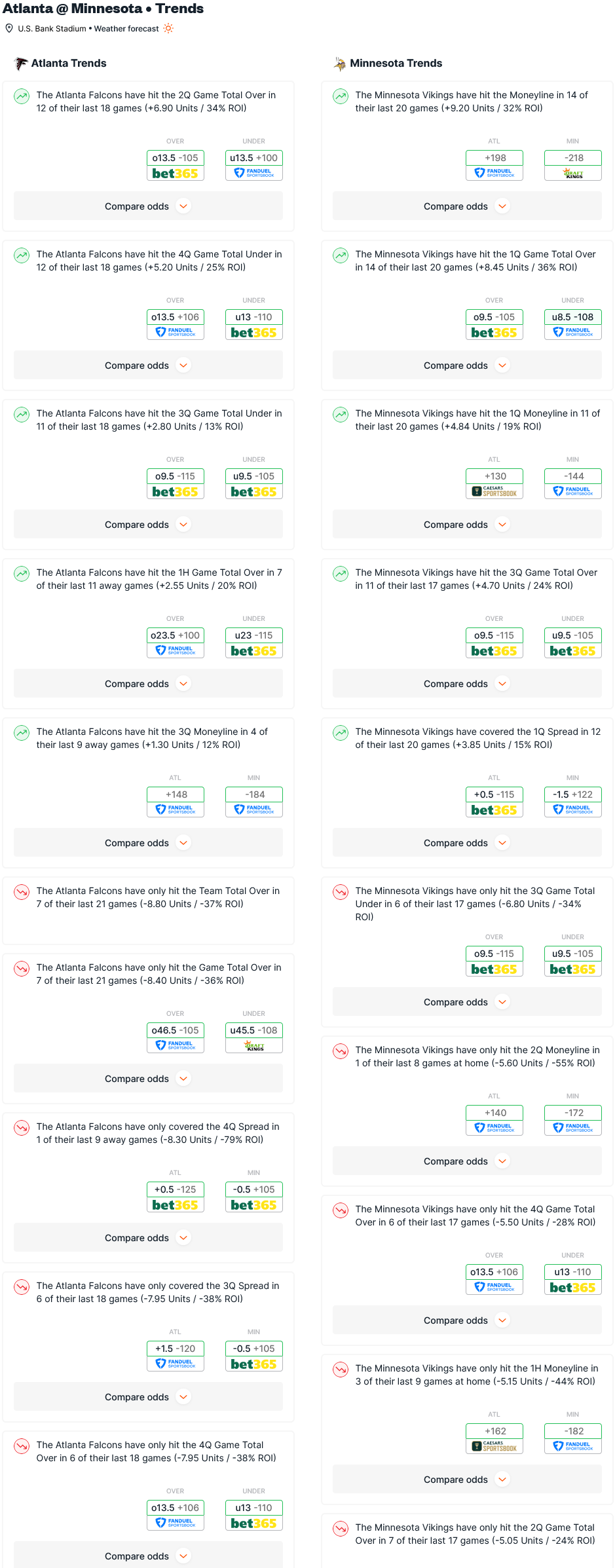This screenshot has width=615, height=1568.
Task: Click the Atlanta Falcons logo icon
Action: click(x=21, y=64)
